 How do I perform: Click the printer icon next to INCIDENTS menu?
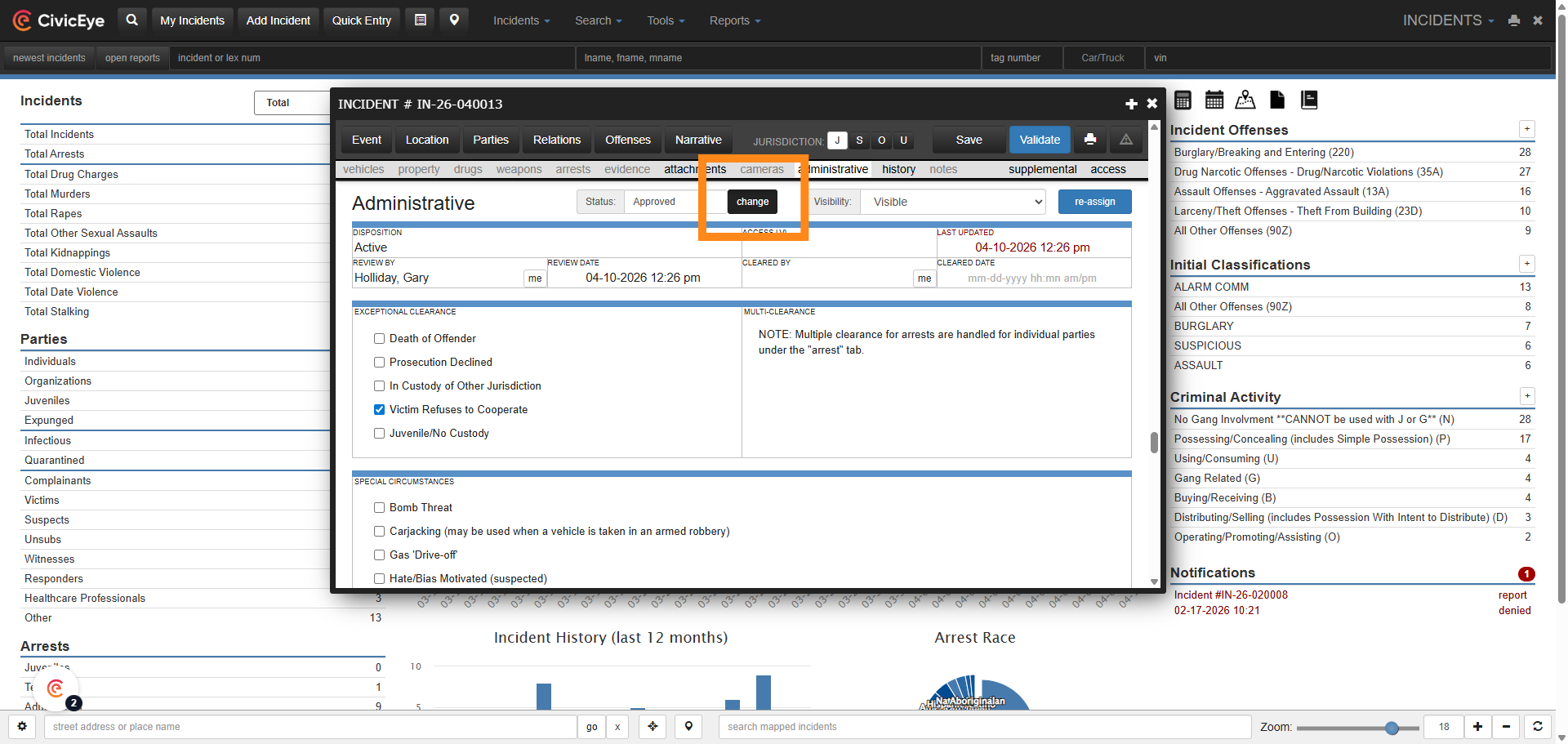[1514, 20]
